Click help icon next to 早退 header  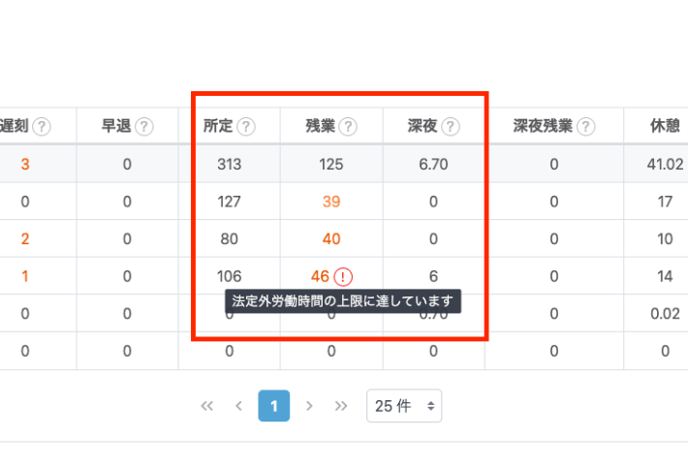pyautogui.click(x=144, y=127)
